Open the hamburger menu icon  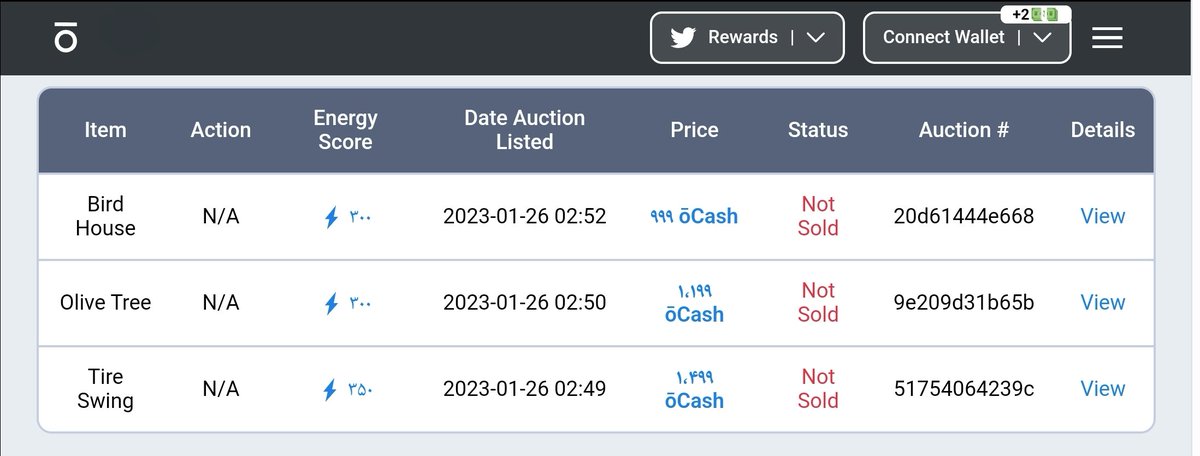[1107, 38]
